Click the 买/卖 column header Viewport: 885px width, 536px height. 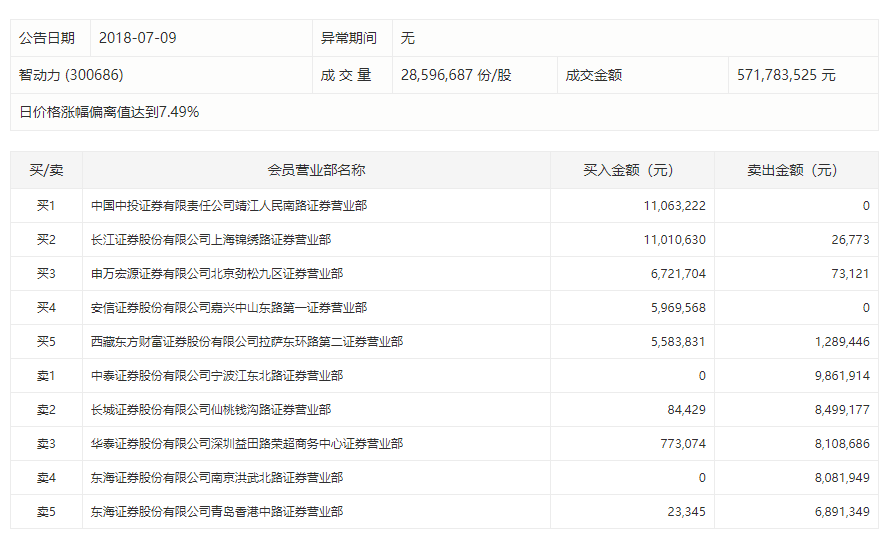click(x=46, y=170)
